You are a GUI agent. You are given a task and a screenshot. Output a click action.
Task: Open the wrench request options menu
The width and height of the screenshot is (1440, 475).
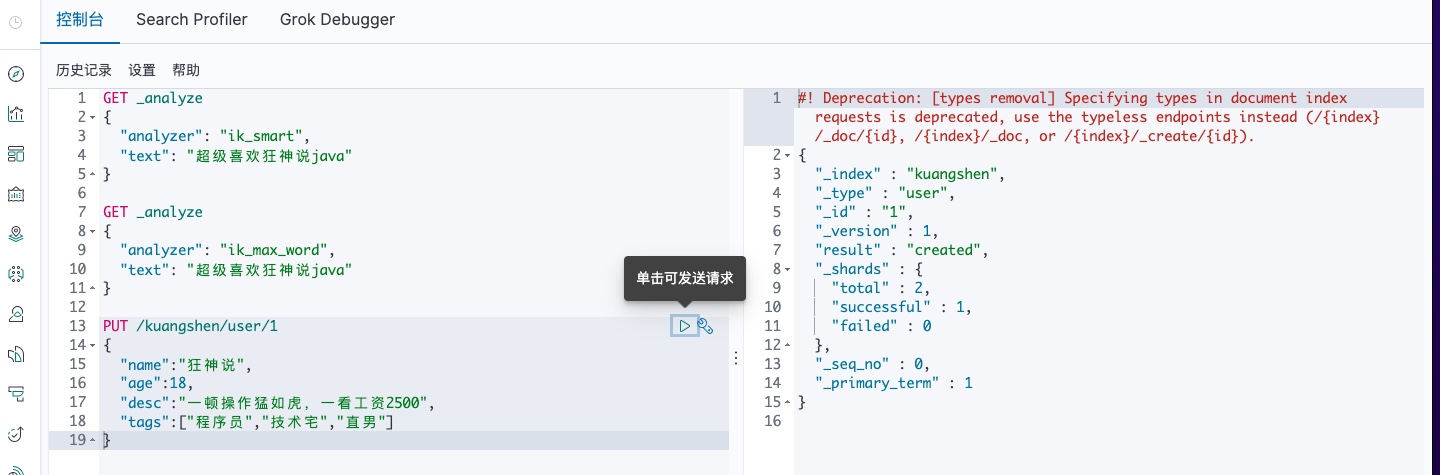(705, 326)
